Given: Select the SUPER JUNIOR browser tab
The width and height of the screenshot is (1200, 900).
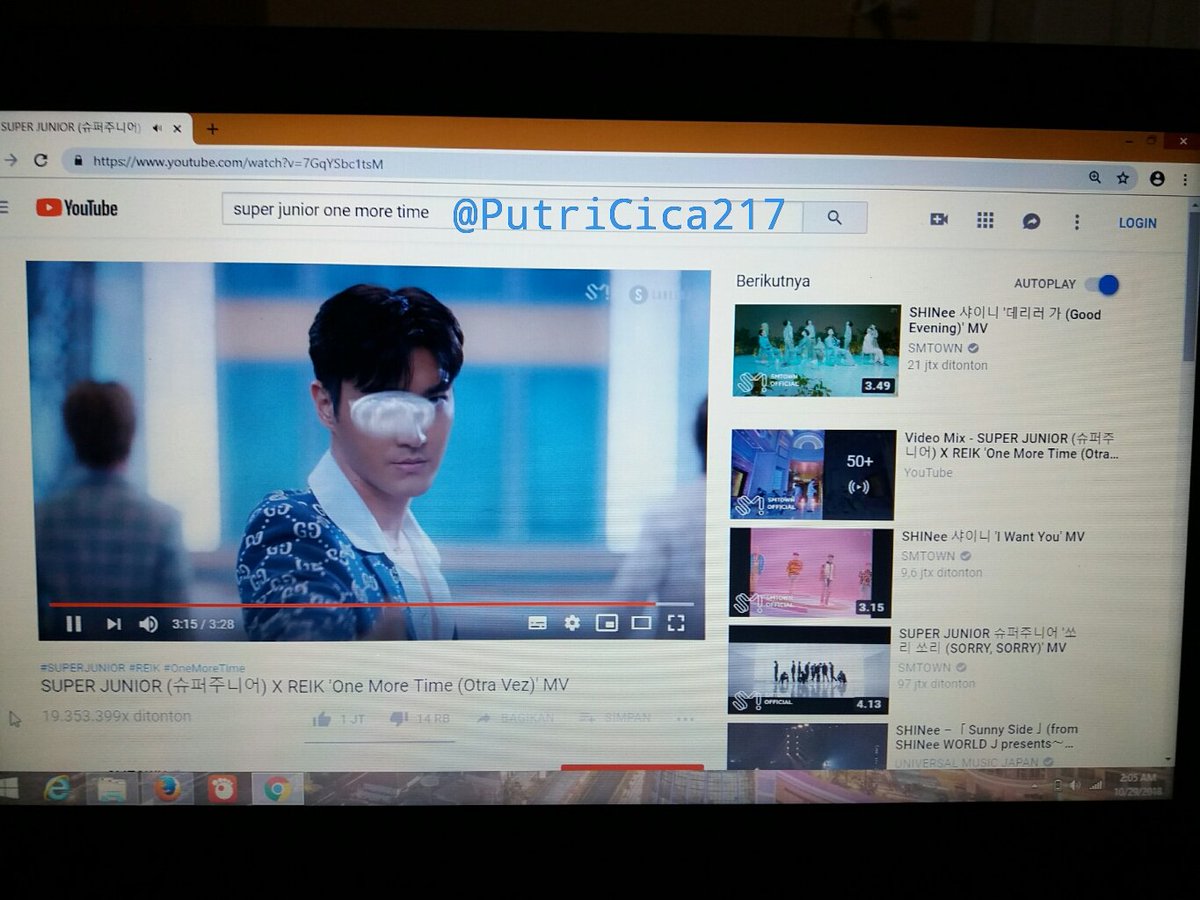Looking at the screenshot, I should tap(94, 128).
